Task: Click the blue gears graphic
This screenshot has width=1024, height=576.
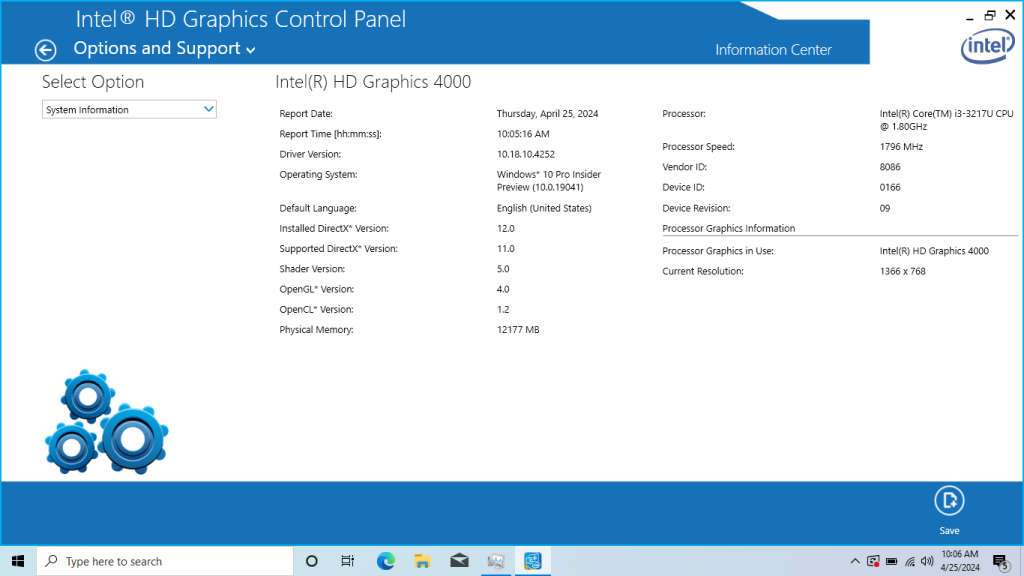Action: tap(106, 422)
